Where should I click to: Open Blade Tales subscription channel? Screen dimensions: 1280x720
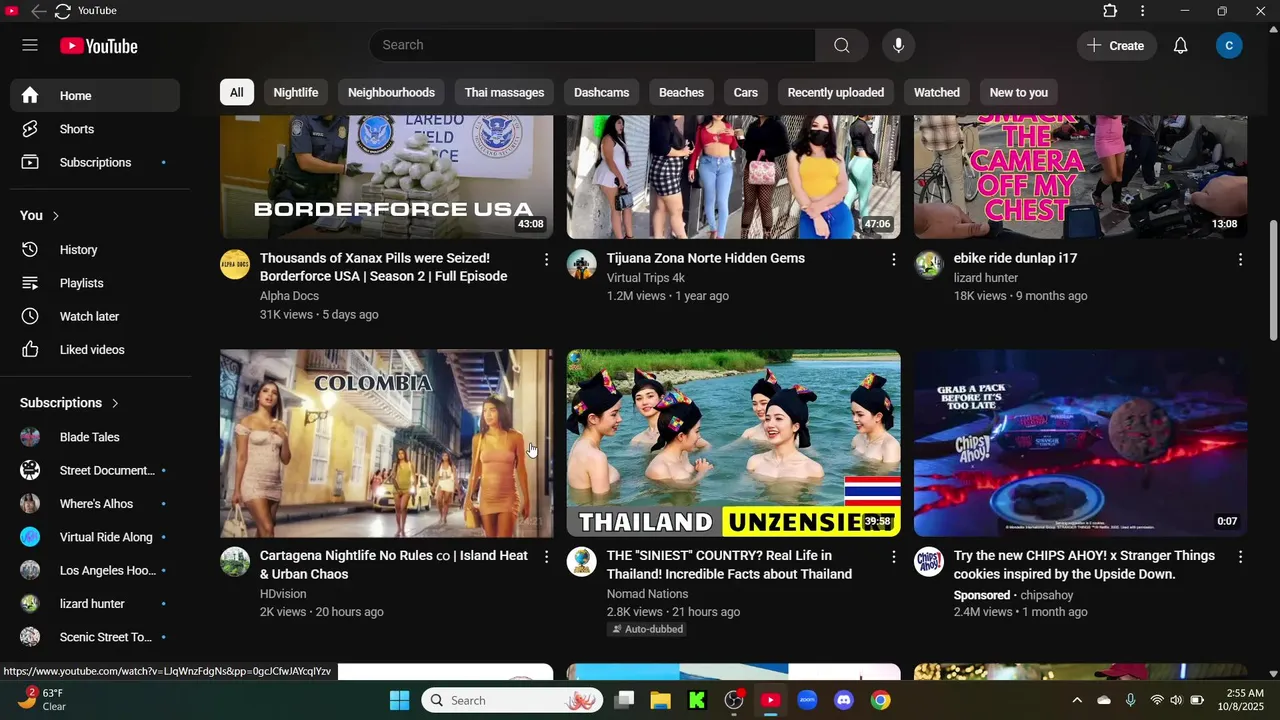point(95,437)
